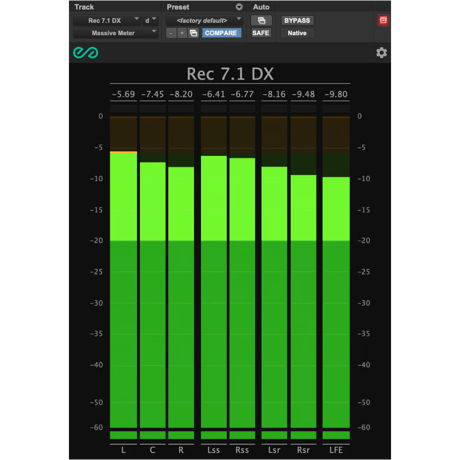
Task: Click the red target button in header
Action: click(x=383, y=20)
